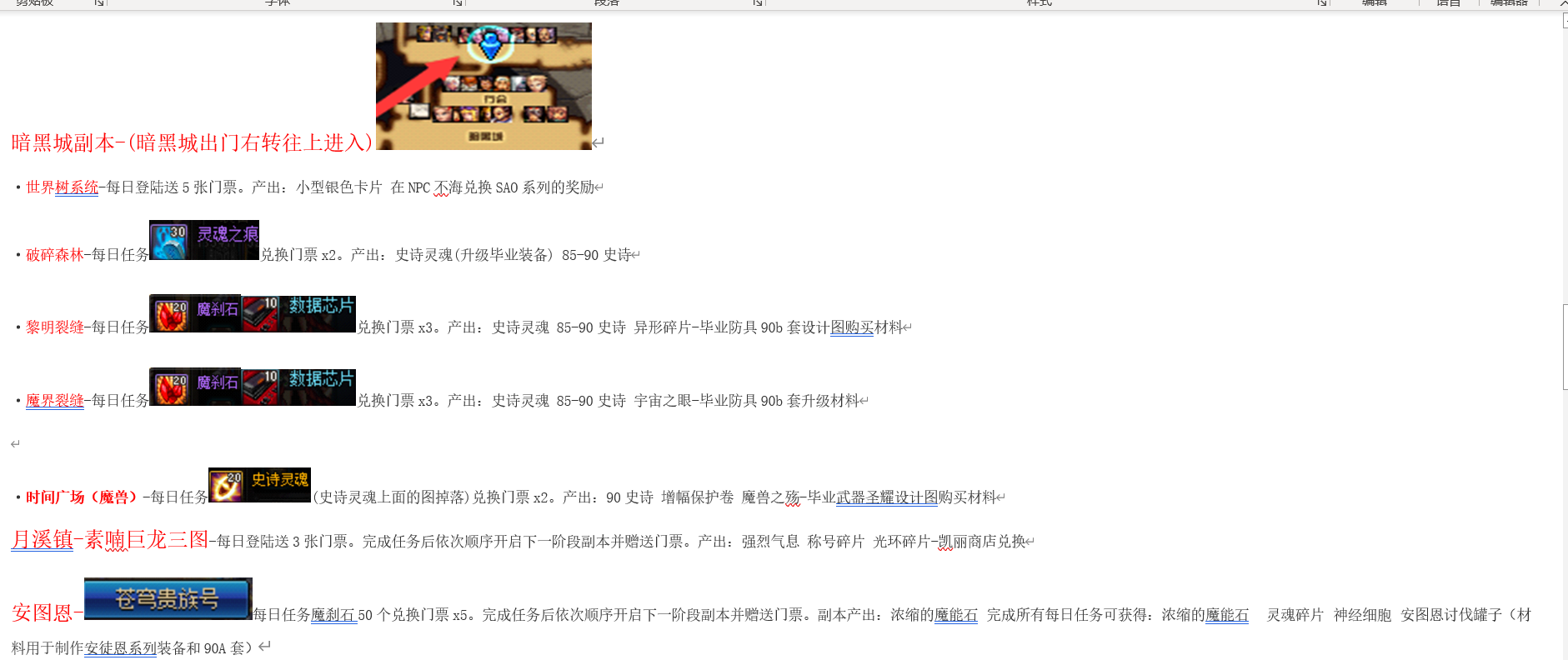Click the 苍穹贵族号 blue banner image
This screenshot has width=1568, height=660.
(168, 598)
